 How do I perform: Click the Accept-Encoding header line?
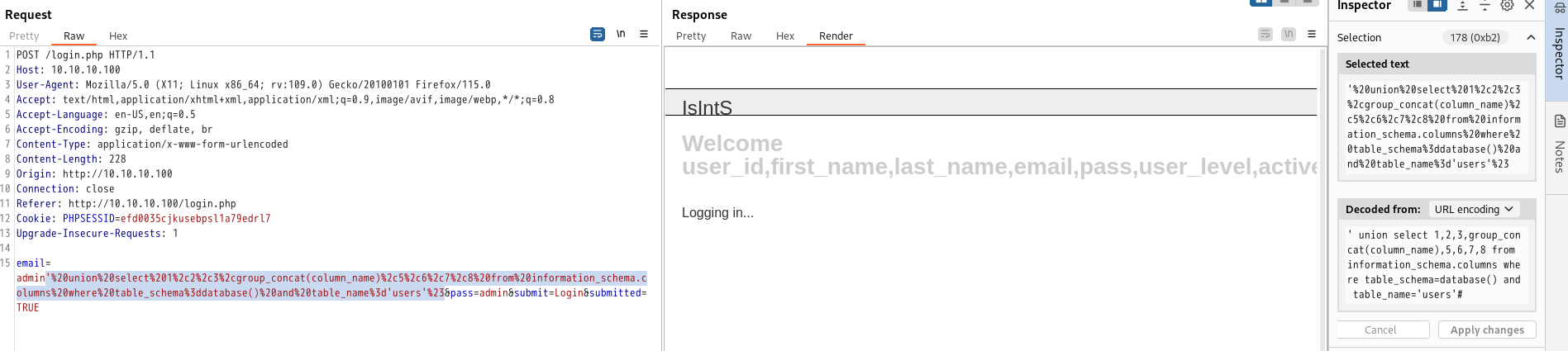coord(115,130)
